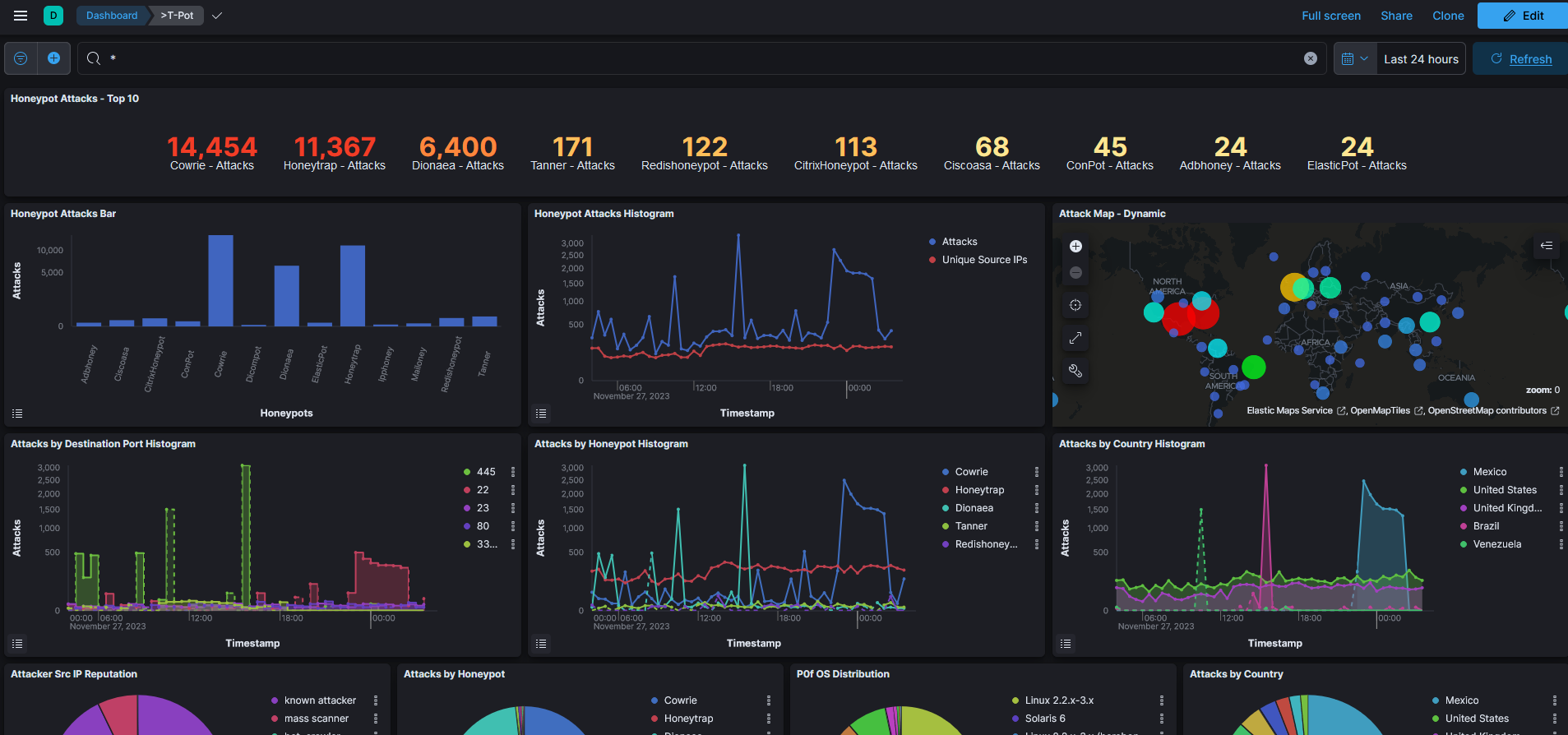1568x735 pixels.
Task: Open options for port 23 legend item
Action: pyautogui.click(x=513, y=508)
